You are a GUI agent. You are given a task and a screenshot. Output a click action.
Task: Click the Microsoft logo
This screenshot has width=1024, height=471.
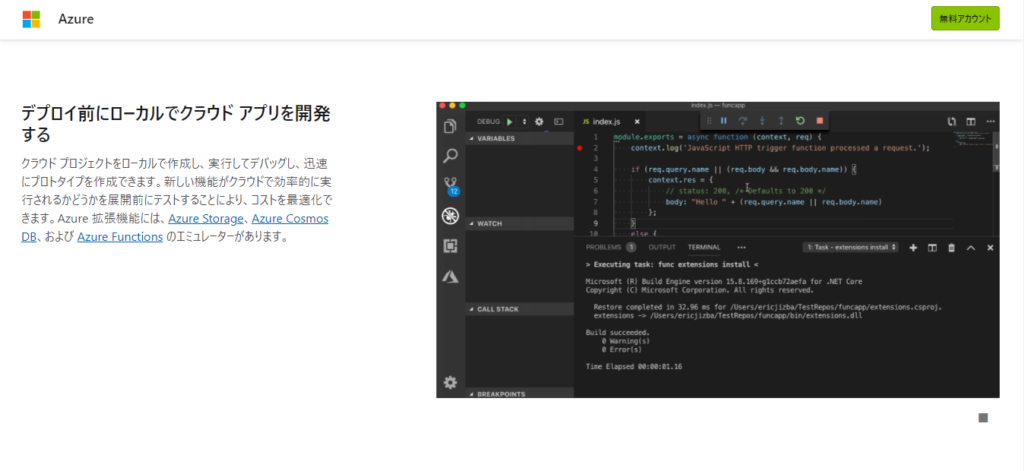(x=31, y=19)
